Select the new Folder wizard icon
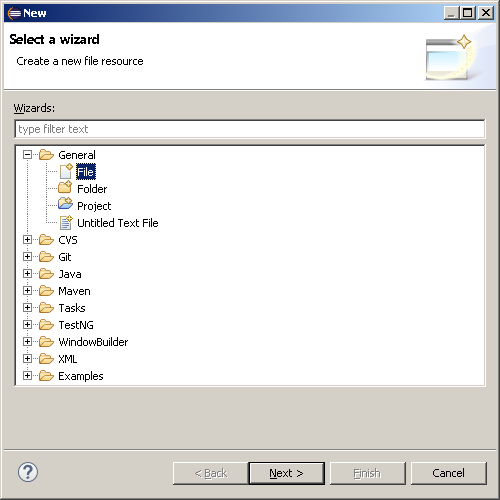500x500 pixels. [x=65, y=188]
